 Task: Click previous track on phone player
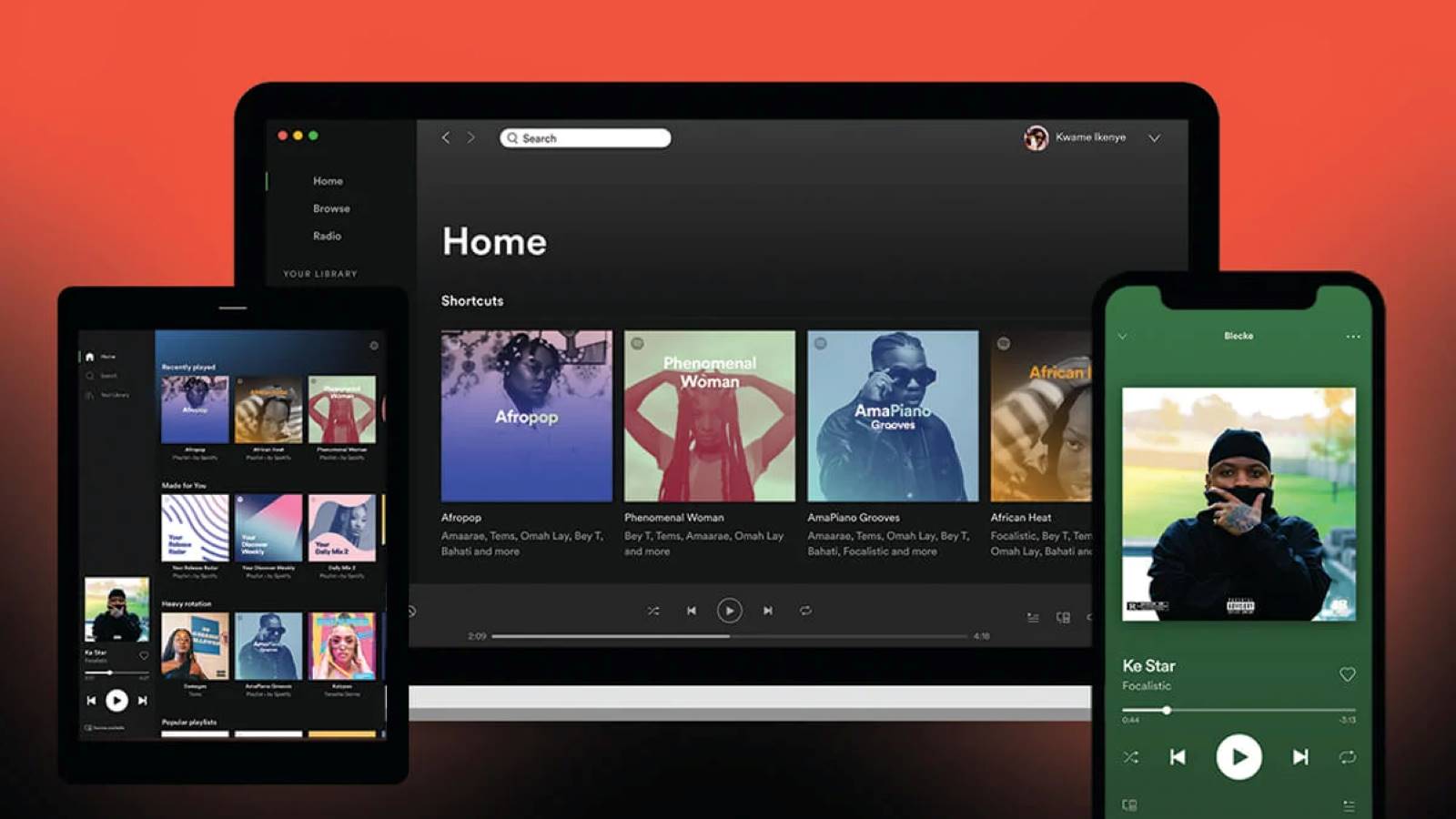coord(1178,757)
